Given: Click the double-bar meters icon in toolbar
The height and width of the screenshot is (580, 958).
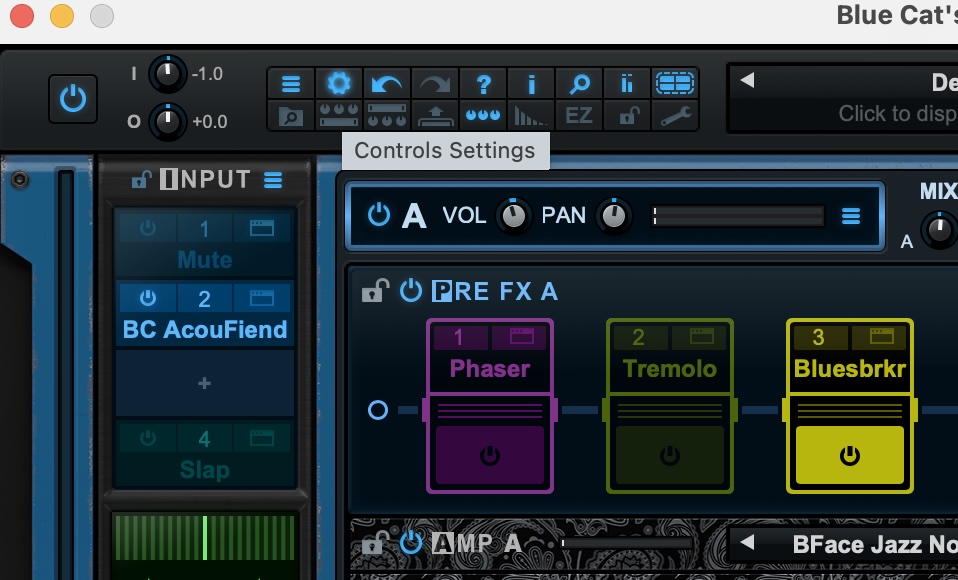Looking at the screenshot, I should [x=627, y=83].
